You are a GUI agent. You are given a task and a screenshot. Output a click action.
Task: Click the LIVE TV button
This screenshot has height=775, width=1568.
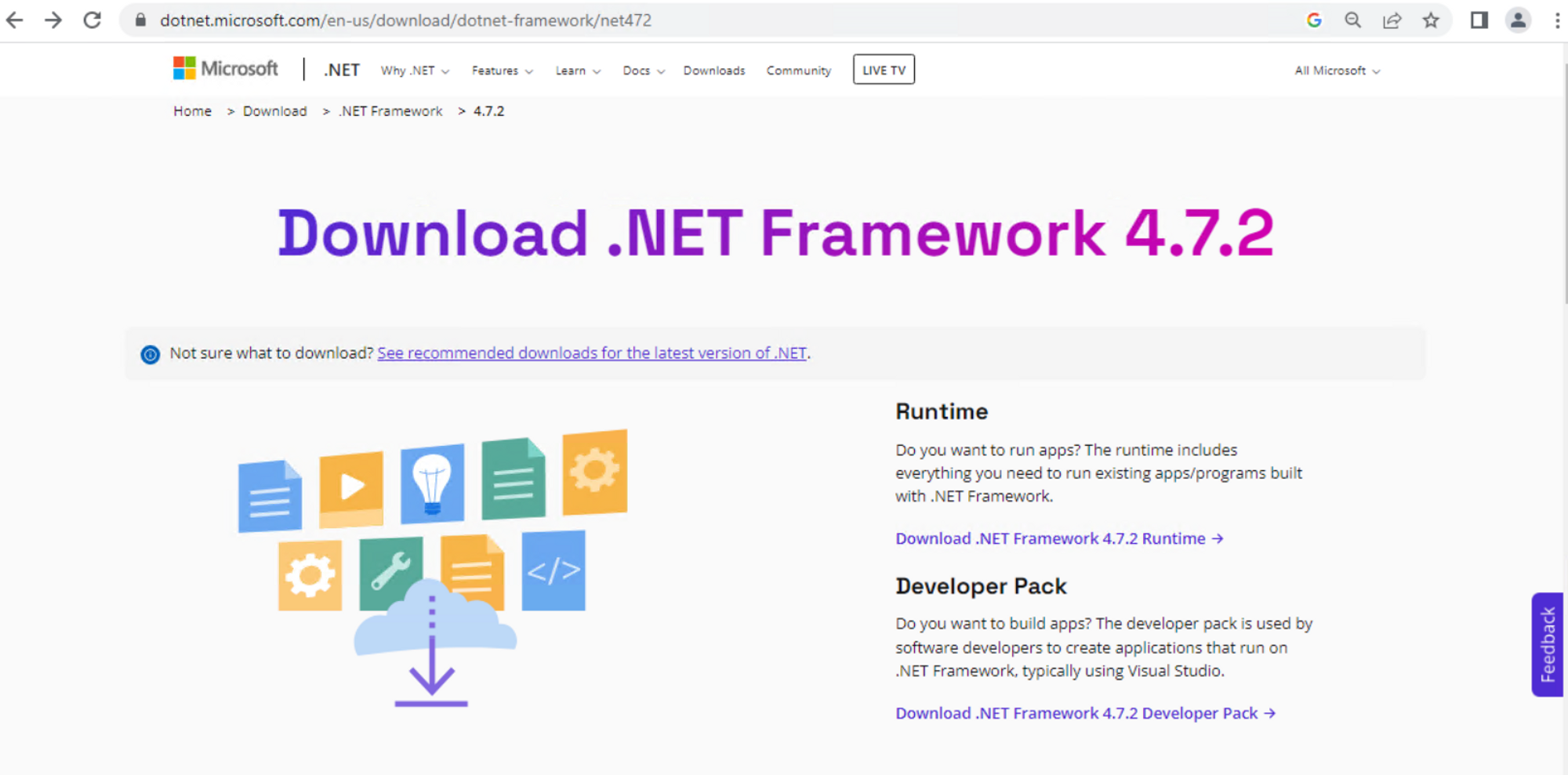(x=884, y=69)
